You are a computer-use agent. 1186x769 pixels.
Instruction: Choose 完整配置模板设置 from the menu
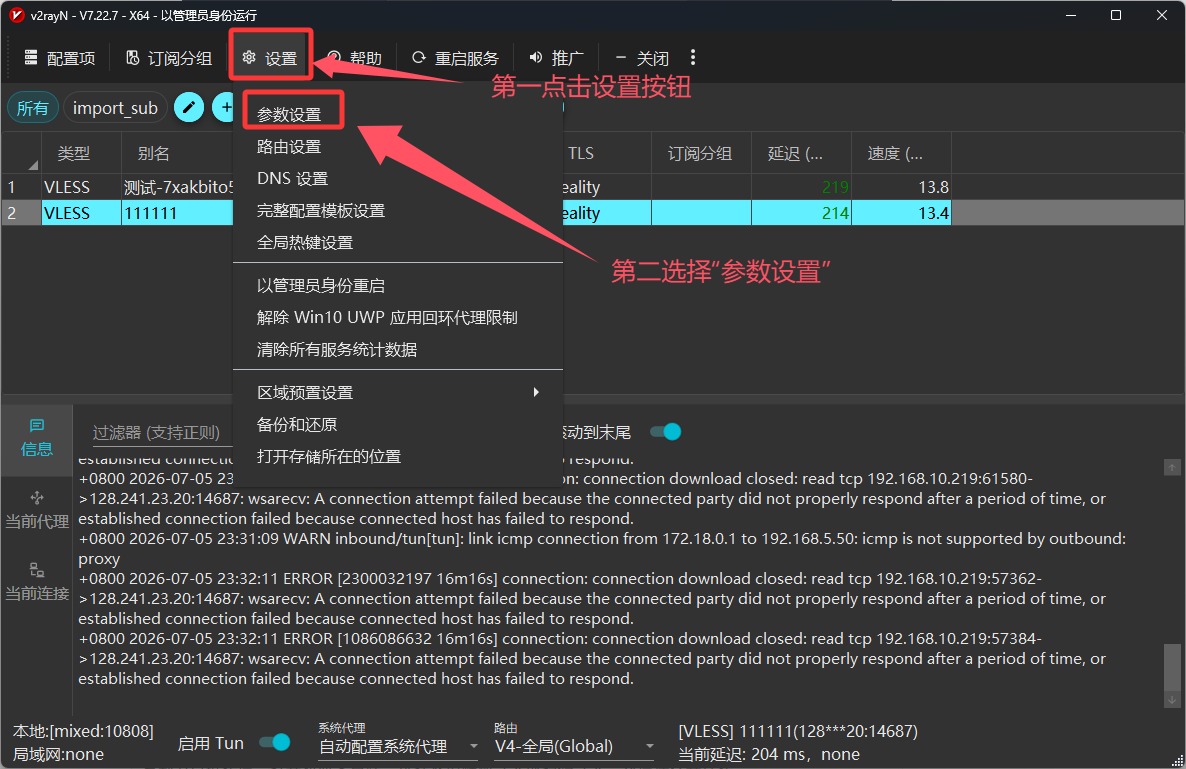321,210
